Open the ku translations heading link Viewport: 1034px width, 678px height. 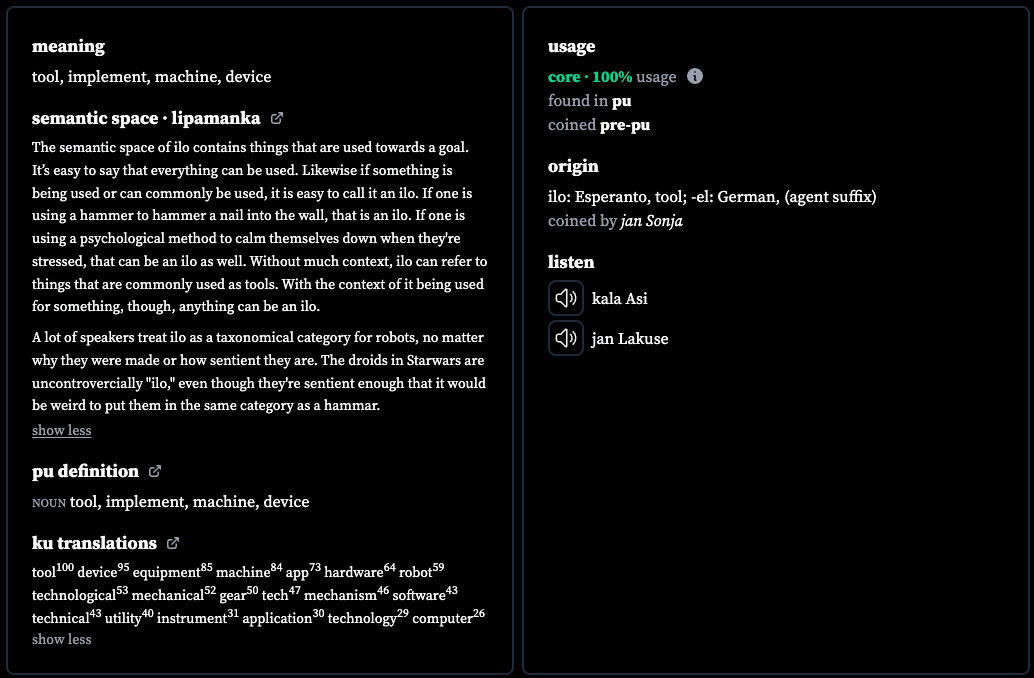94,543
